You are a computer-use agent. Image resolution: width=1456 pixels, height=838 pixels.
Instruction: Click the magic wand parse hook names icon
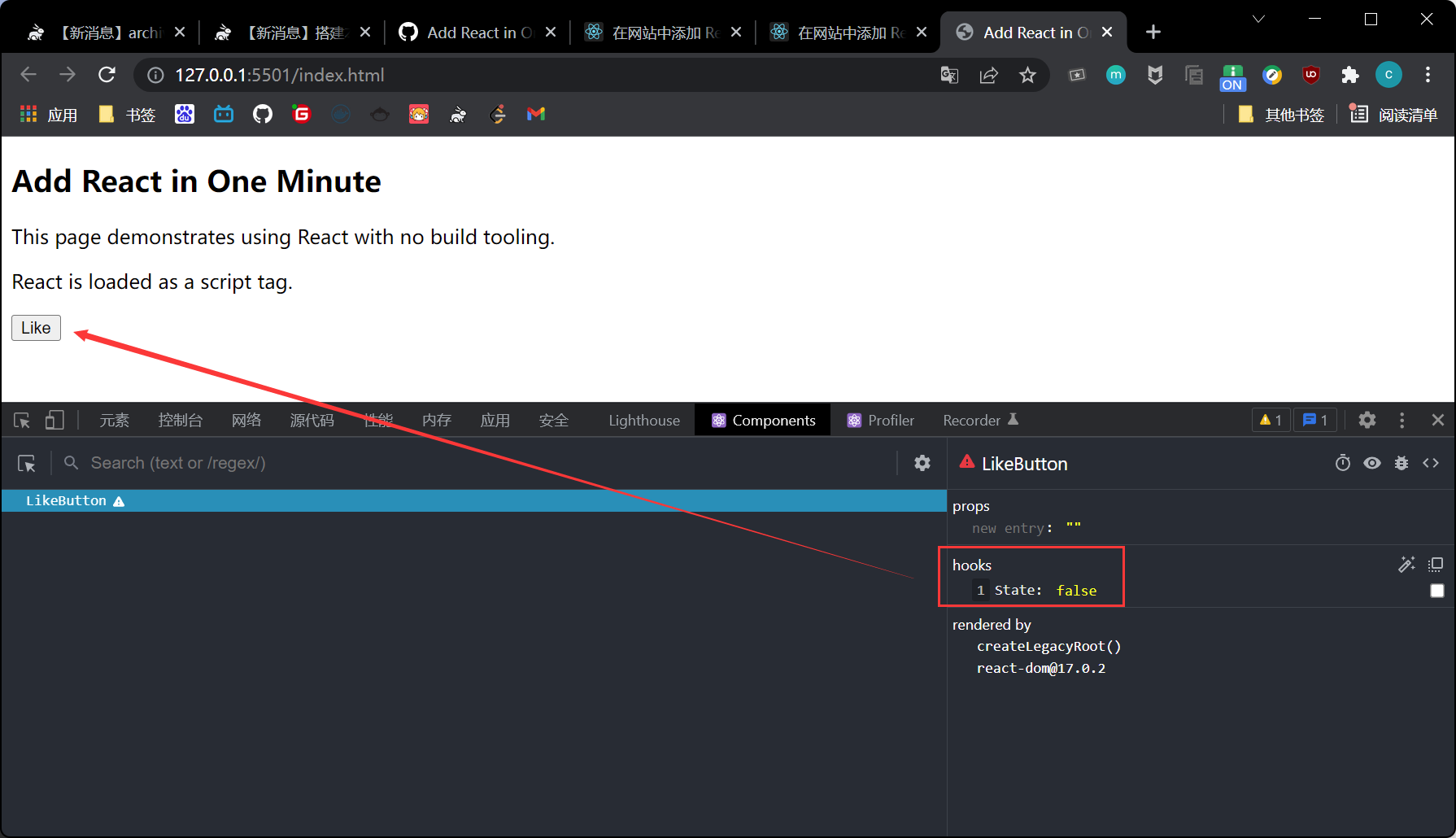coord(1406,565)
